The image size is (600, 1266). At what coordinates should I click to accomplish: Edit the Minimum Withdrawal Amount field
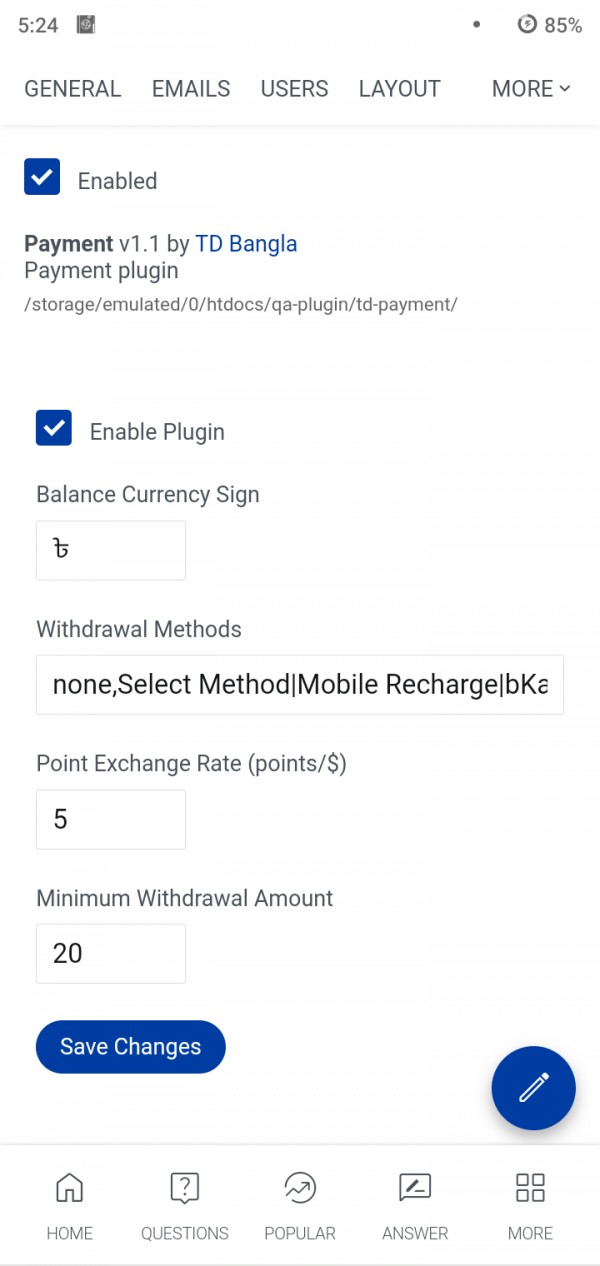[x=111, y=954]
